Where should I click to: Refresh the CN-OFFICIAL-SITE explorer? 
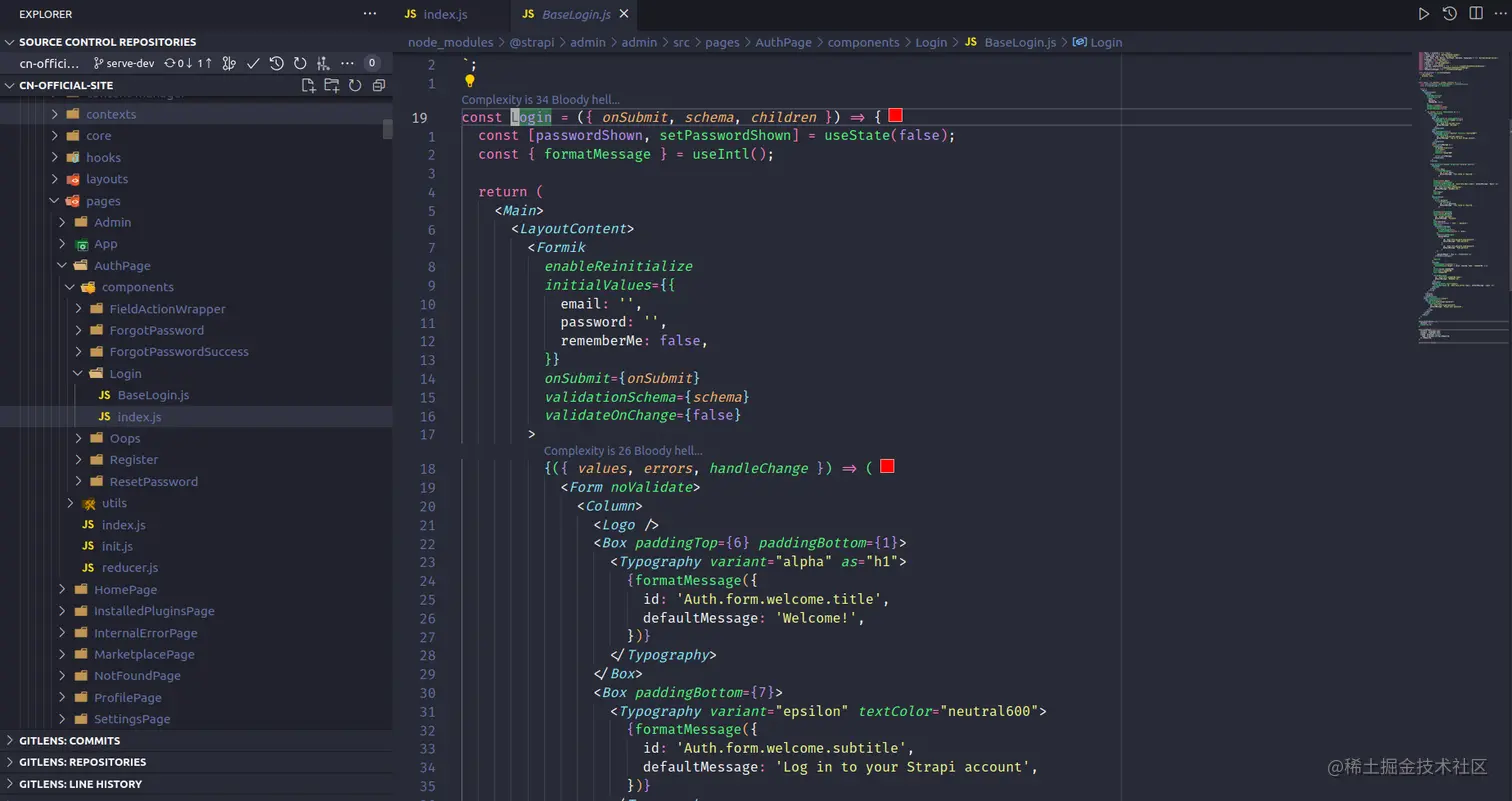tap(355, 85)
